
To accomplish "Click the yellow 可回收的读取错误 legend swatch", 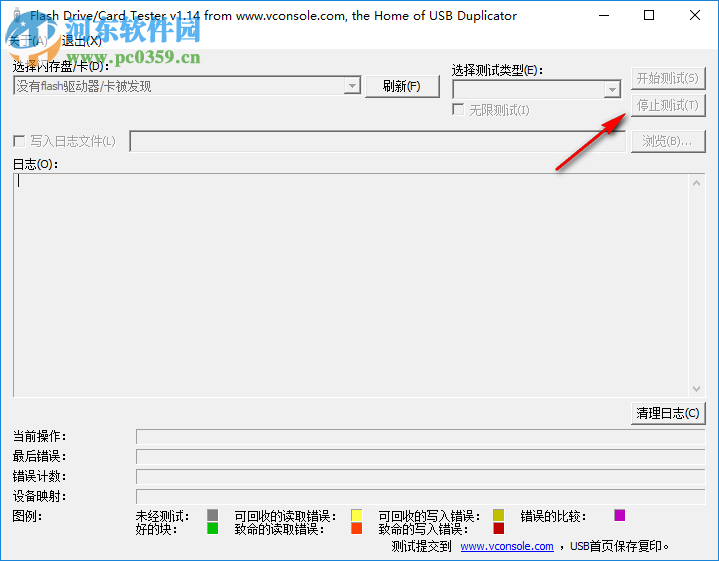I will click(x=356, y=515).
